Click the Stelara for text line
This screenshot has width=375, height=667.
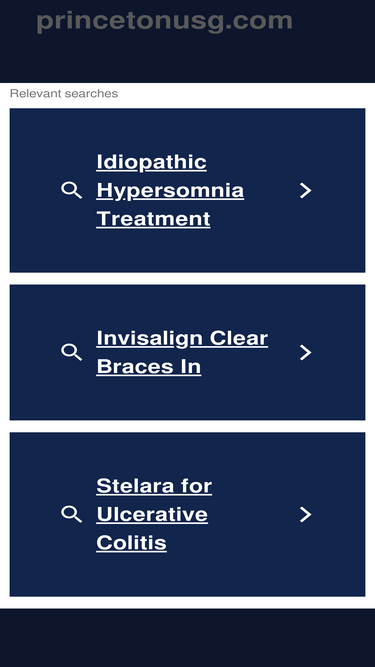[154, 486]
